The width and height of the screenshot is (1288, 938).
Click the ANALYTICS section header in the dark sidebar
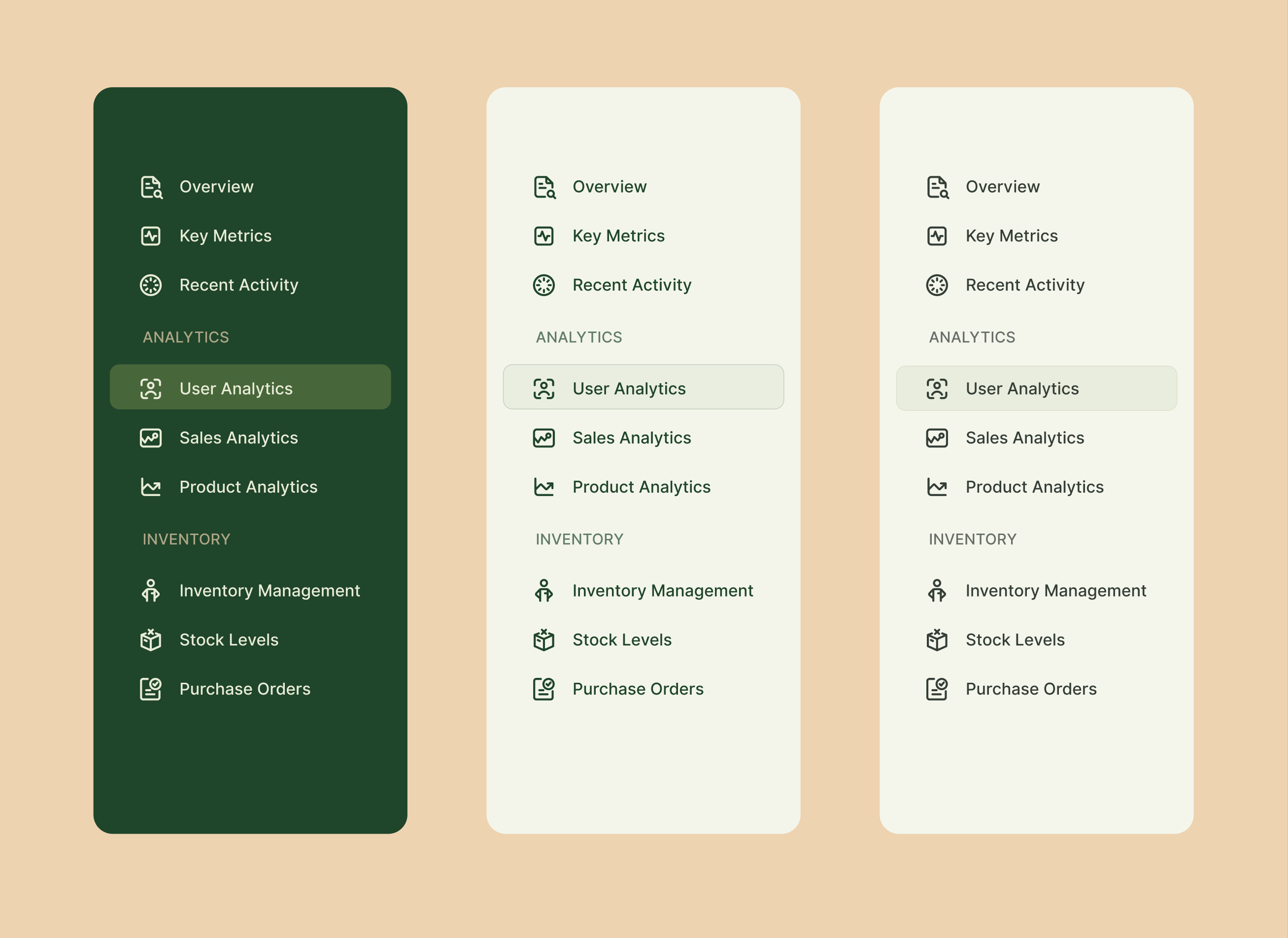tap(186, 336)
